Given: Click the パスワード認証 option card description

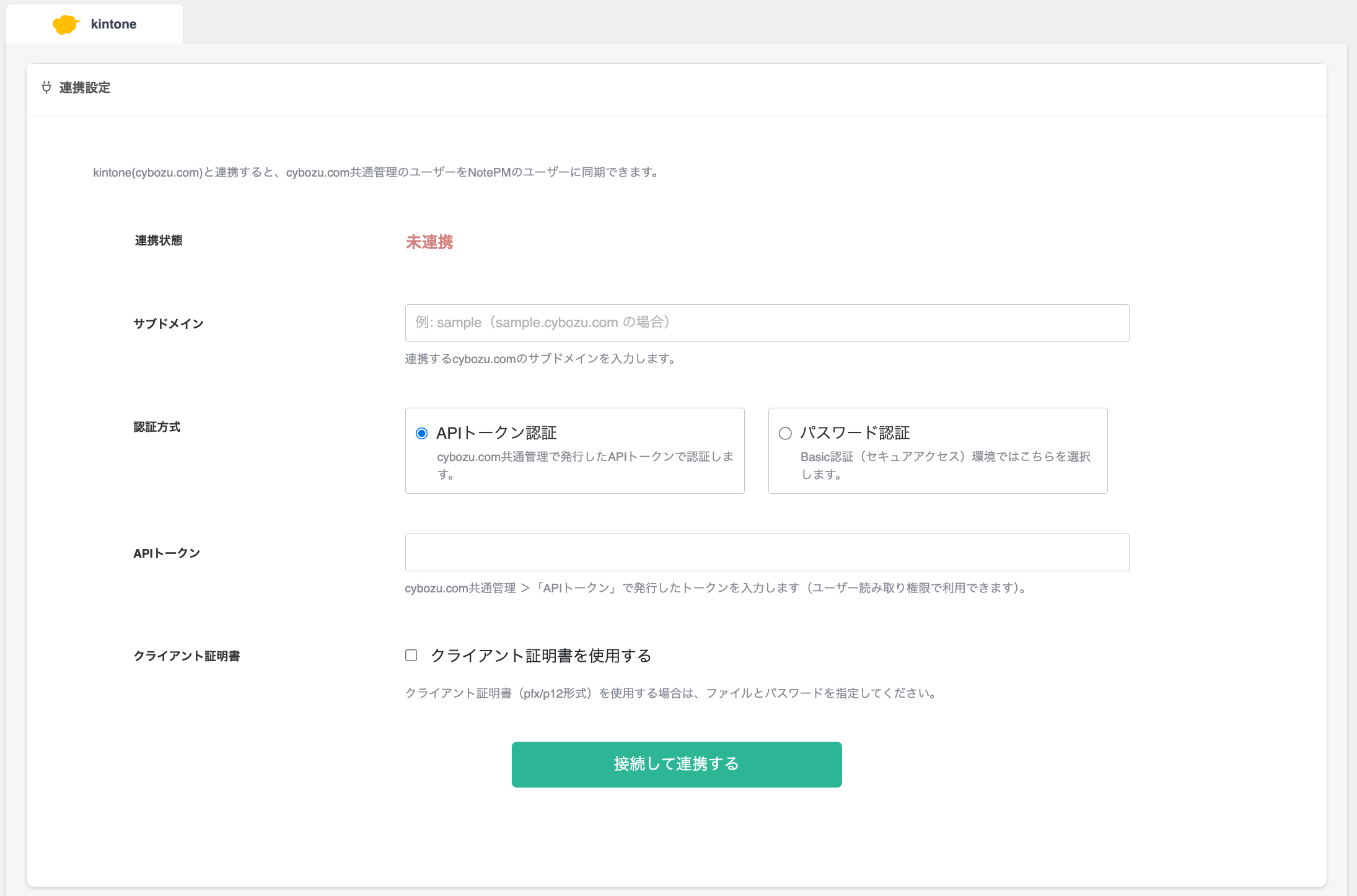Looking at the screenshot, I should [946, 465].
